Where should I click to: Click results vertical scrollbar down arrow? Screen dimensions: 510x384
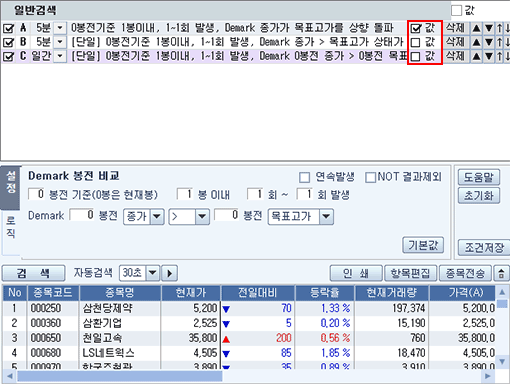point(502,361)
